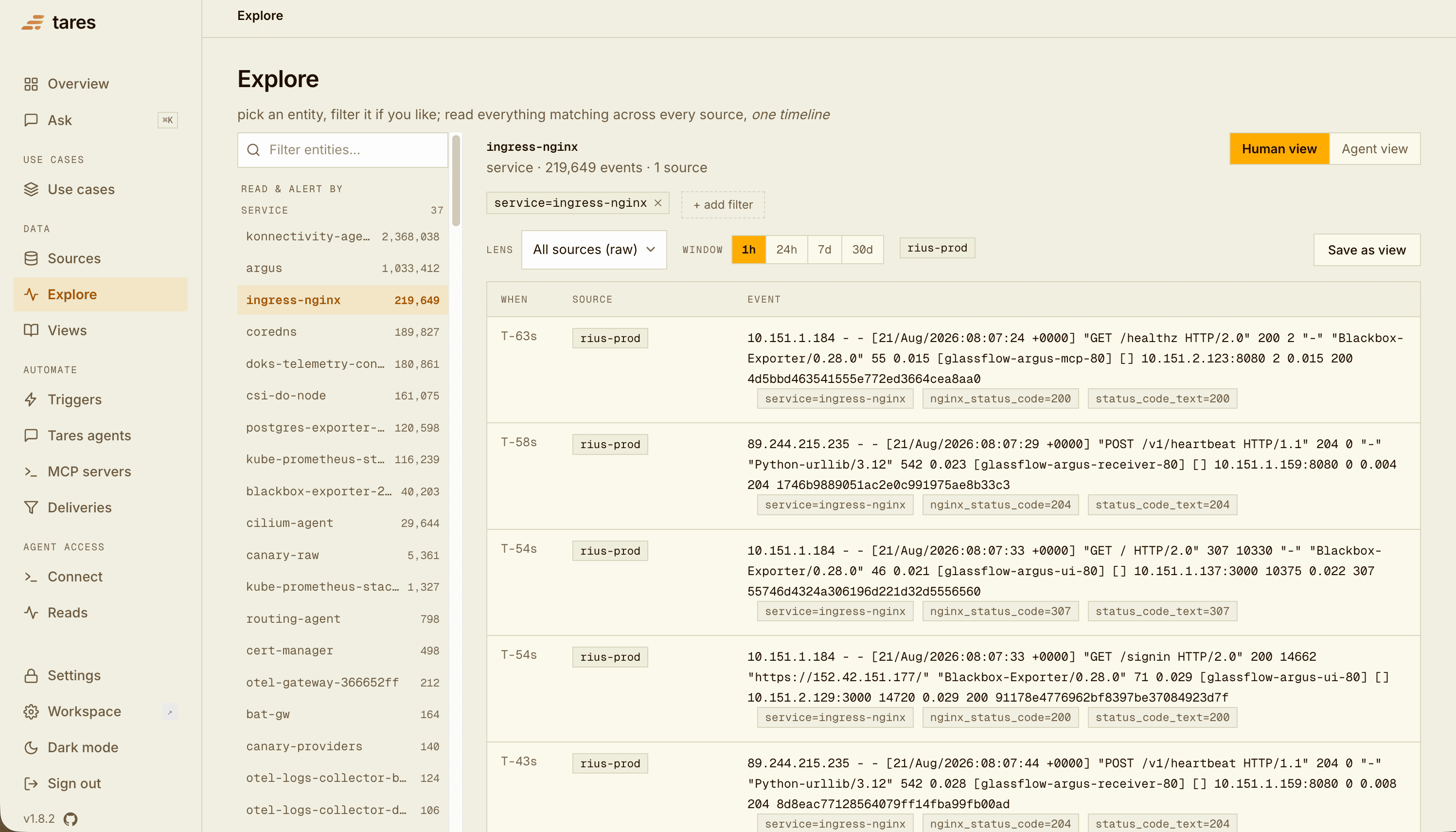Click the ⌘K shortcut badge next to Ask

167,120
